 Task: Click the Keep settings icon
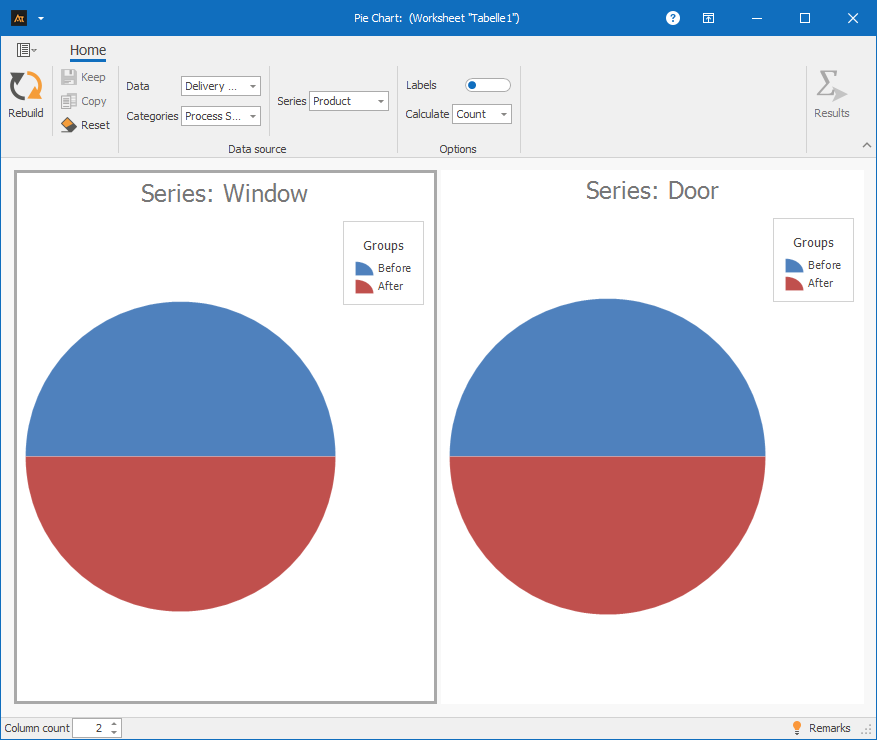click(x=69, y=77)
